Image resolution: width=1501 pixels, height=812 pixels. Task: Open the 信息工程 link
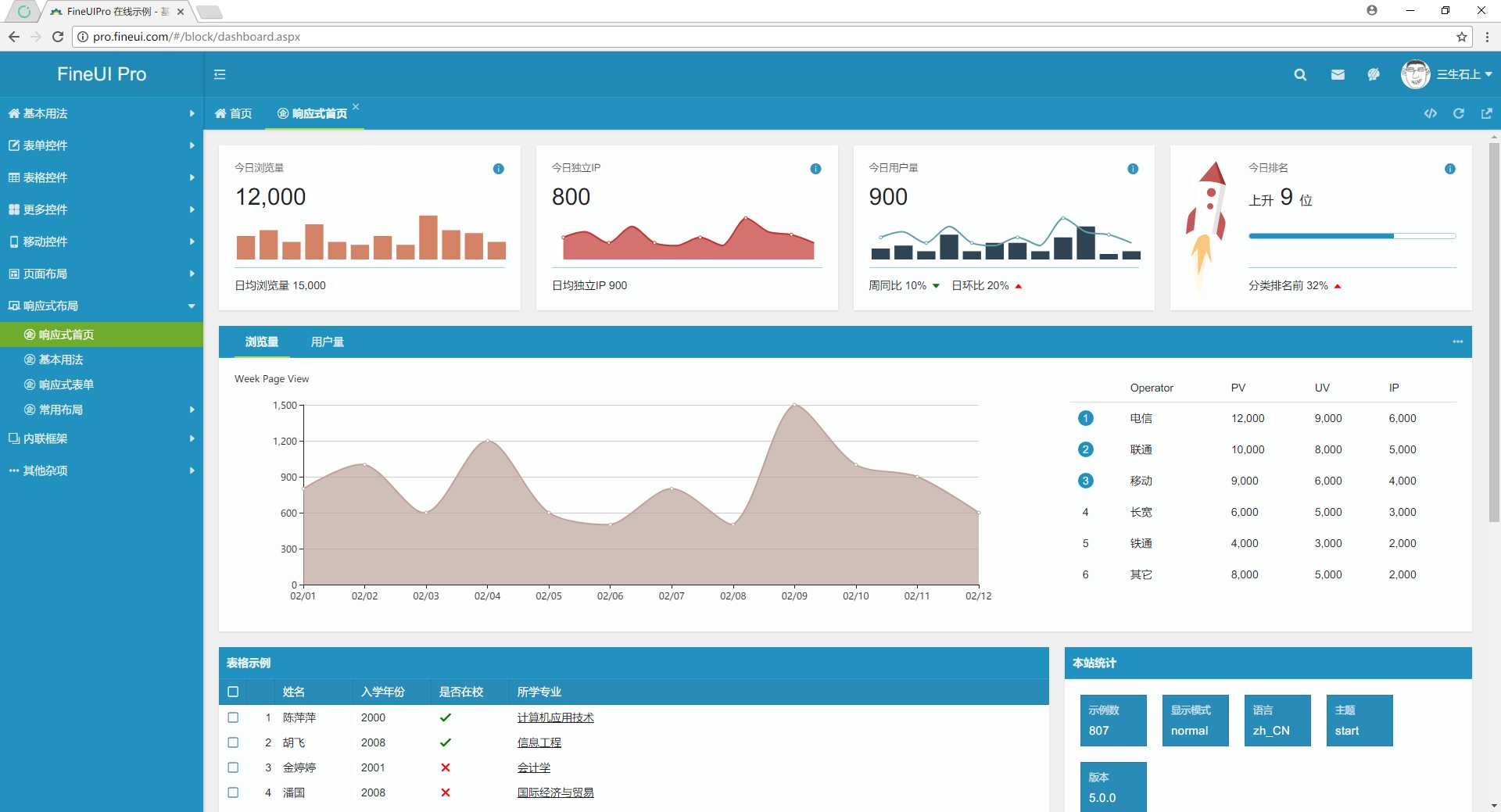coord(539,742)
